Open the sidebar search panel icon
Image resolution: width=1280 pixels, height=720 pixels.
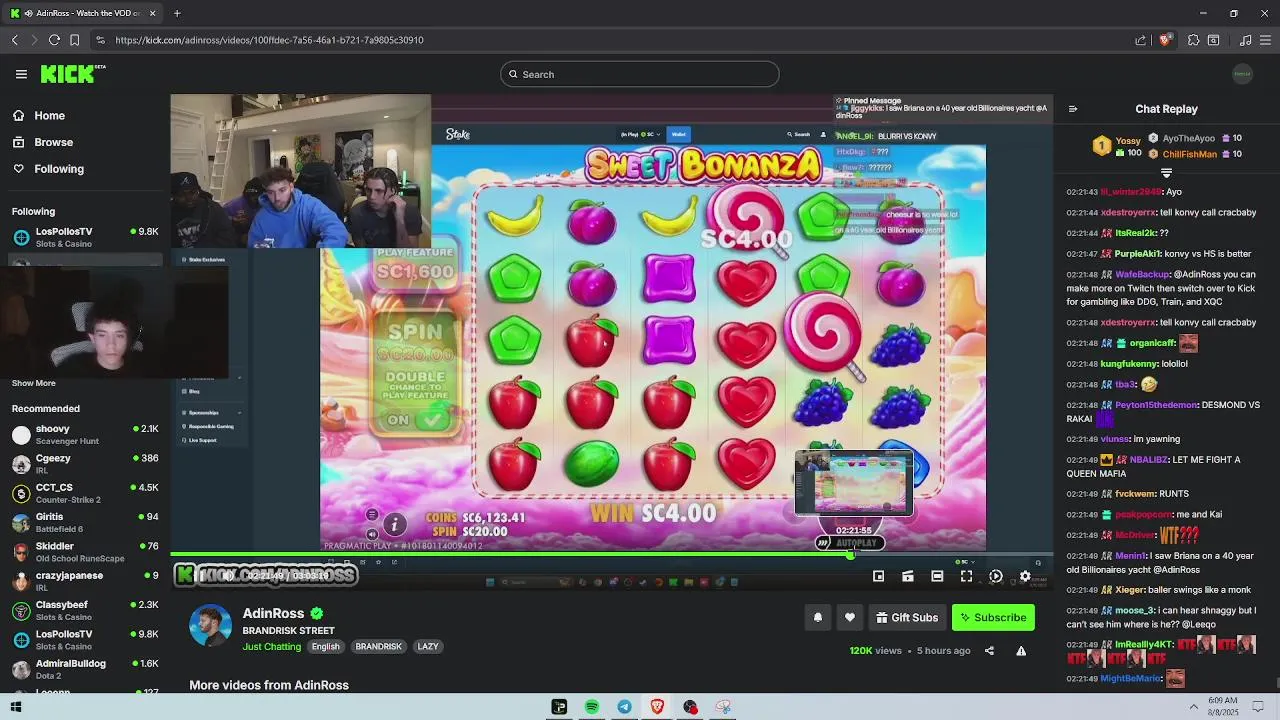click(x=1213, y=40)
